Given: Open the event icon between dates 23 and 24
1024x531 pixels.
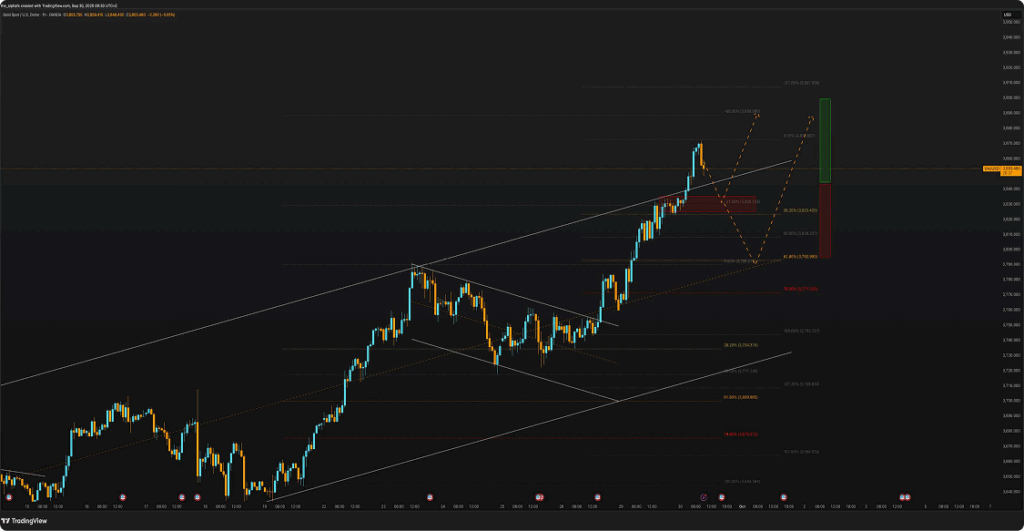Looking at the screenshot, I should [x=429, y=497].
